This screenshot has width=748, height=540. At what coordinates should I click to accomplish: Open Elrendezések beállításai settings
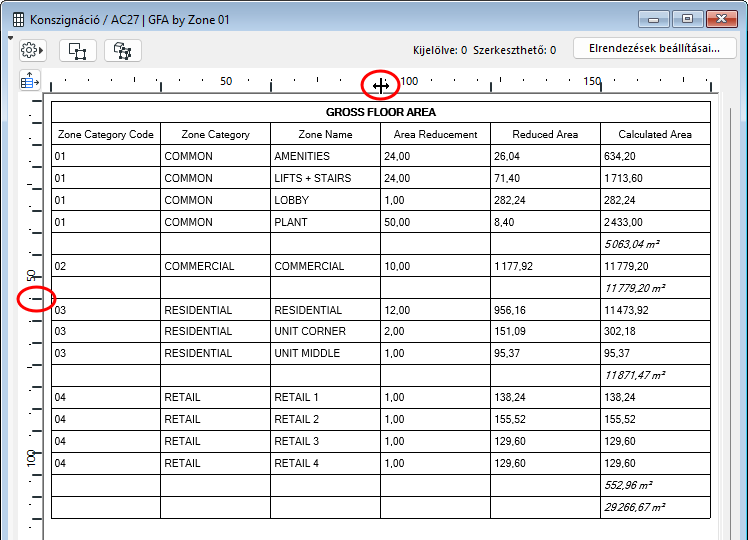point(654,48)
